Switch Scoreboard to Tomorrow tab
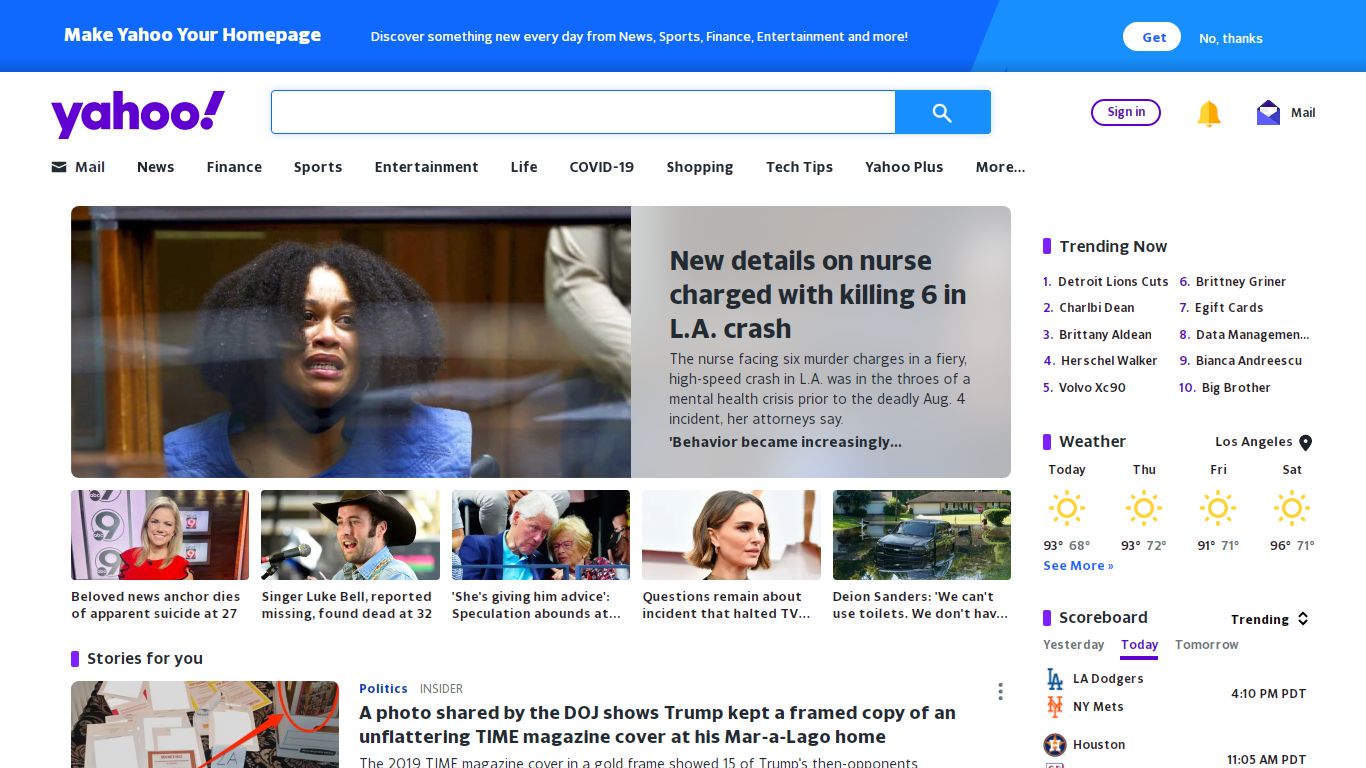Screen dimensions: 1366x768 pos(1207,645)
